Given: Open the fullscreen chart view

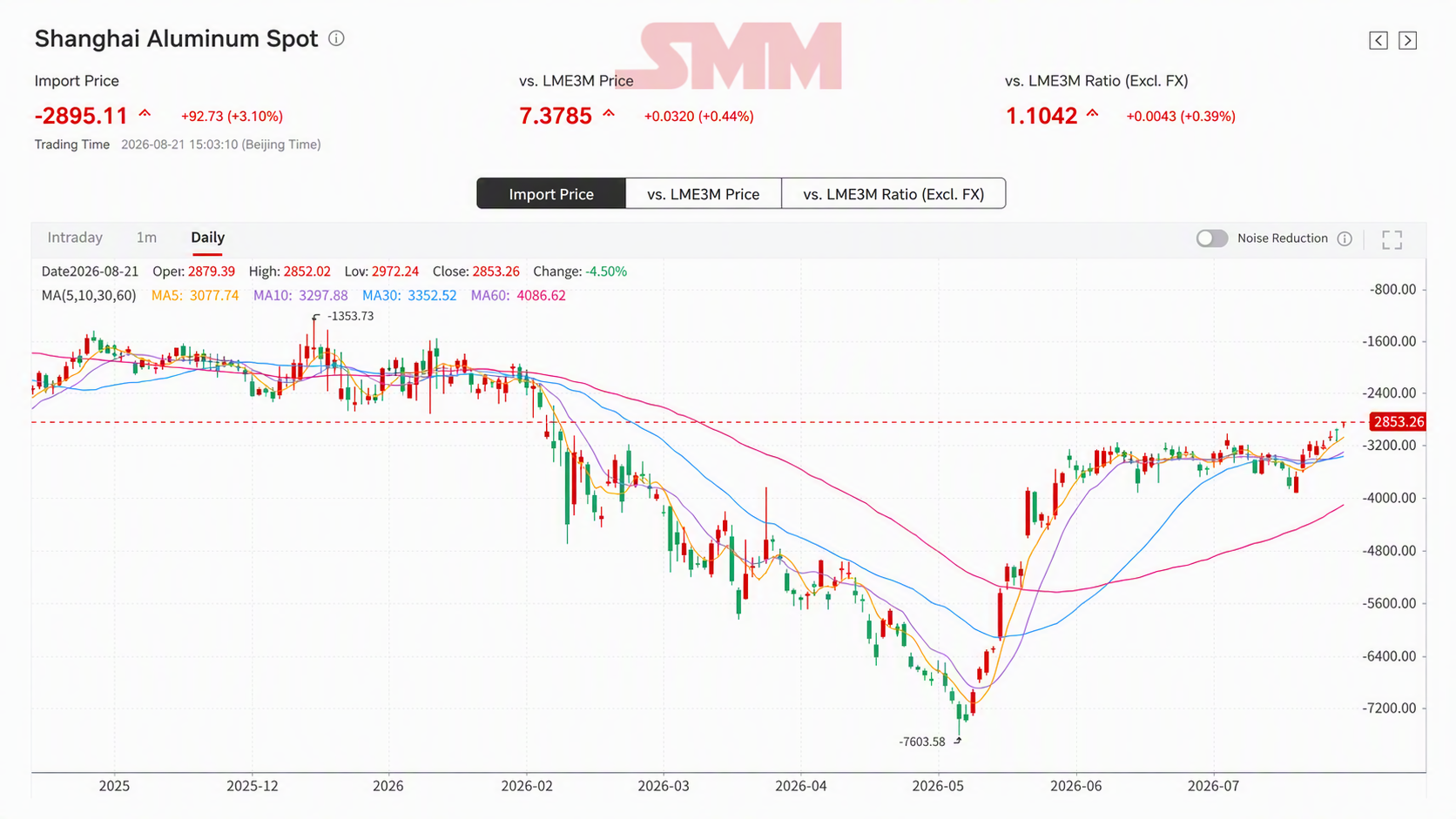Looking at the screenshot, I should 1392,239.
